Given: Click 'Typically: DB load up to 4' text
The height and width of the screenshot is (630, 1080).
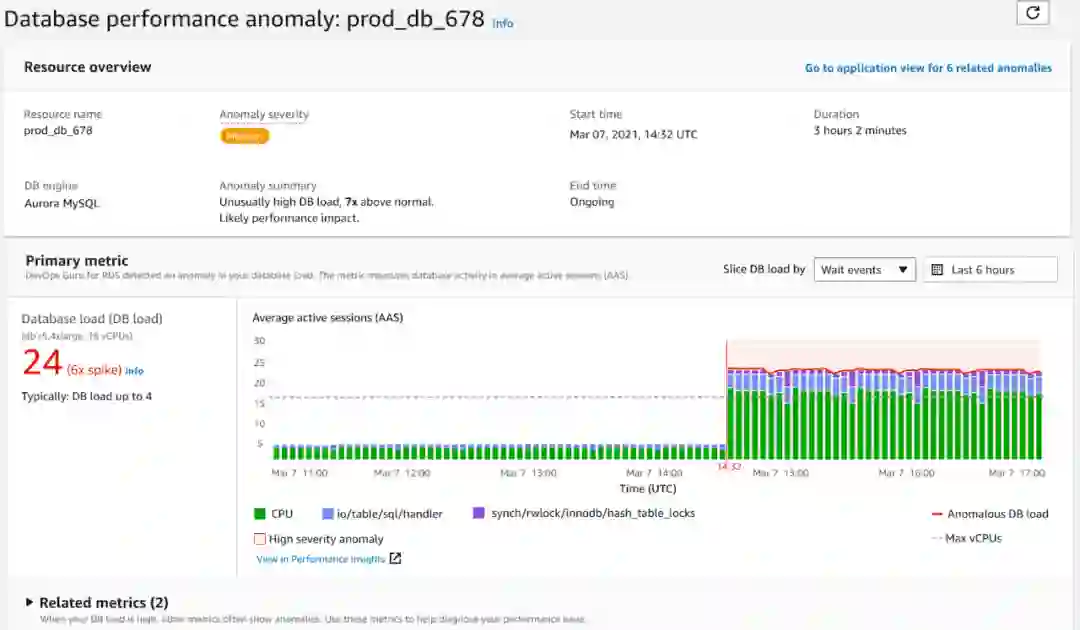Looking at the screenshot, I should coord(87,397).
